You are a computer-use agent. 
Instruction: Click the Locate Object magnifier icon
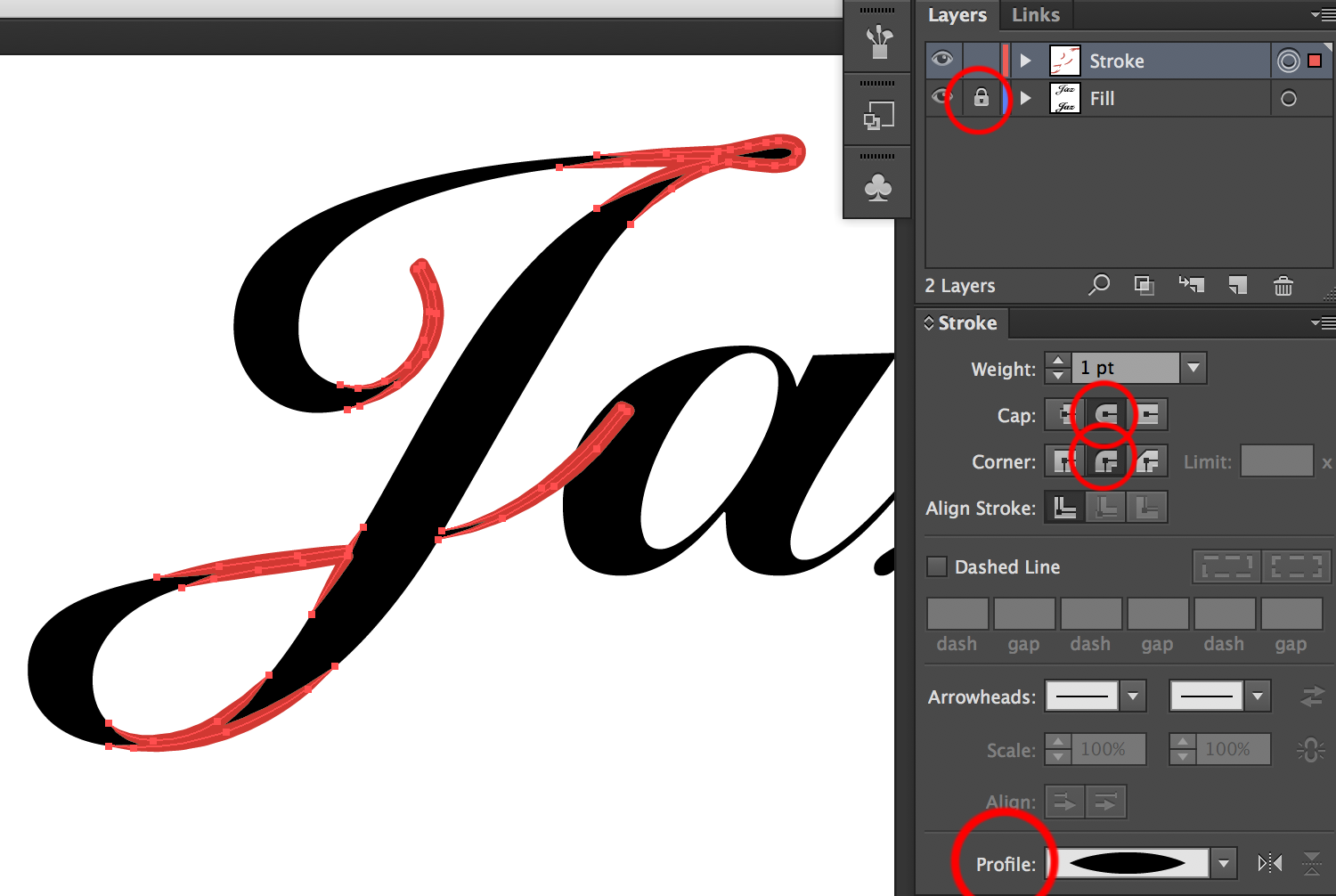1099,285
